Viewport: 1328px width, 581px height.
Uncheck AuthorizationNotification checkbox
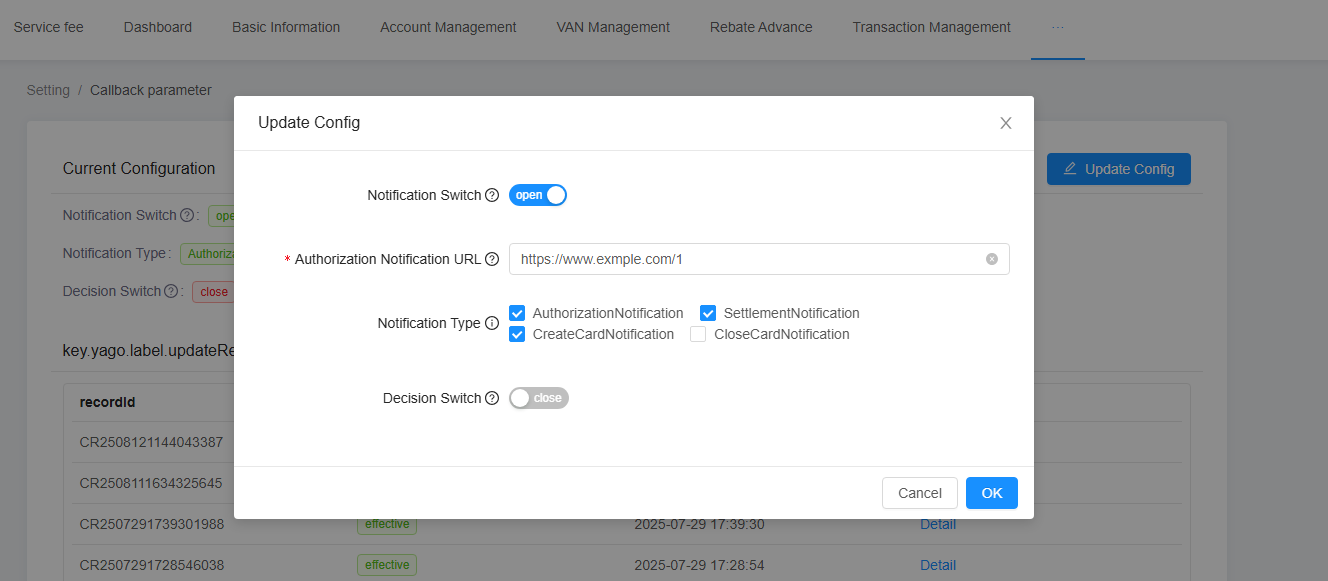(517, 313)
